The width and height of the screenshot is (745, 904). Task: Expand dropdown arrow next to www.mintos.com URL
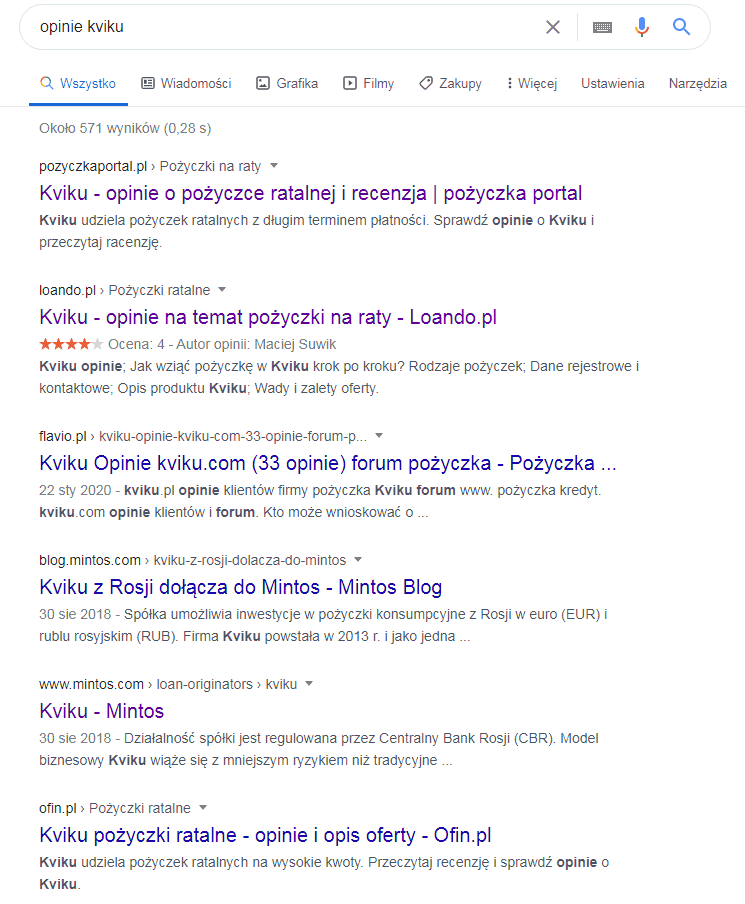click(309, 684)
